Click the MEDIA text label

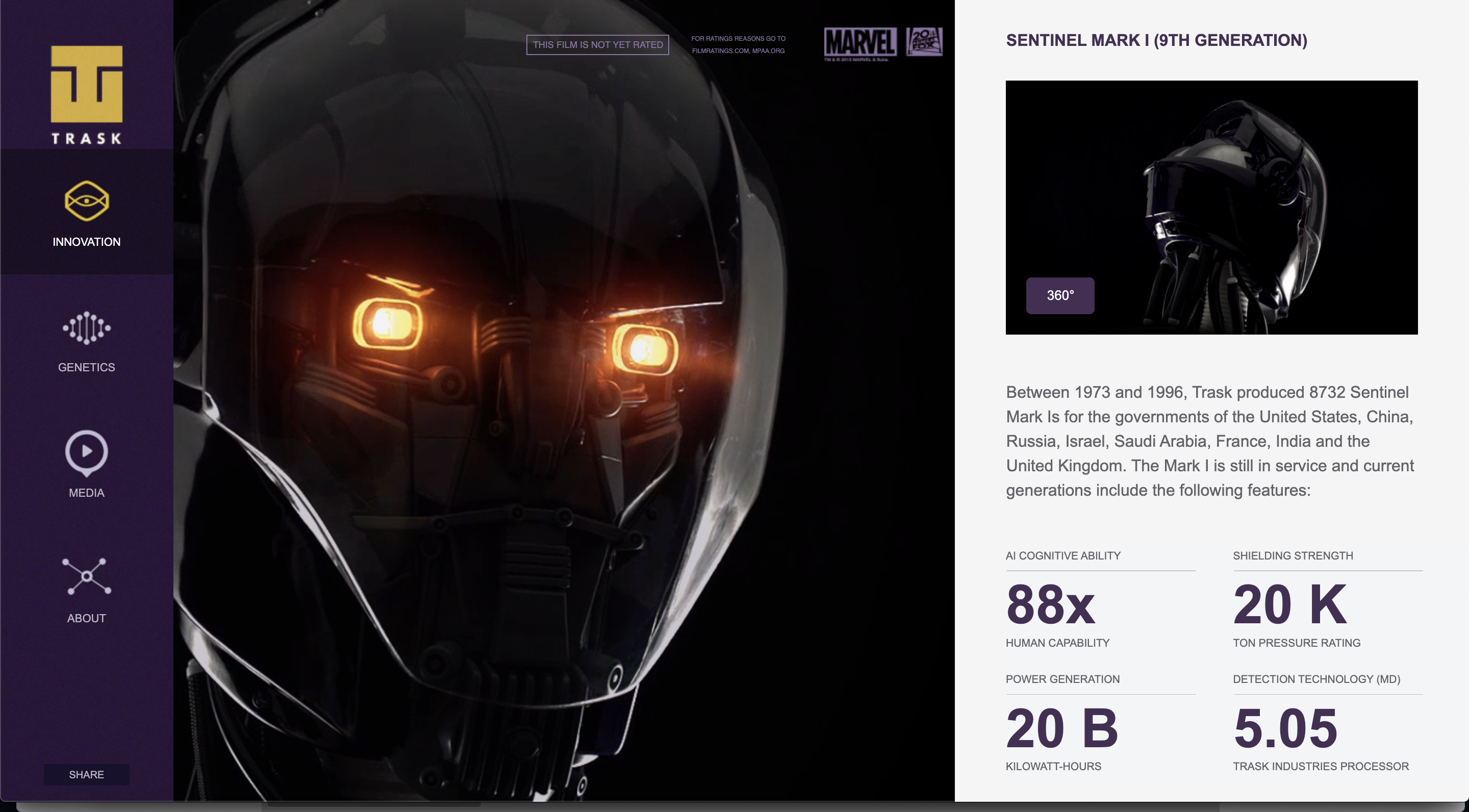(87, 493)
